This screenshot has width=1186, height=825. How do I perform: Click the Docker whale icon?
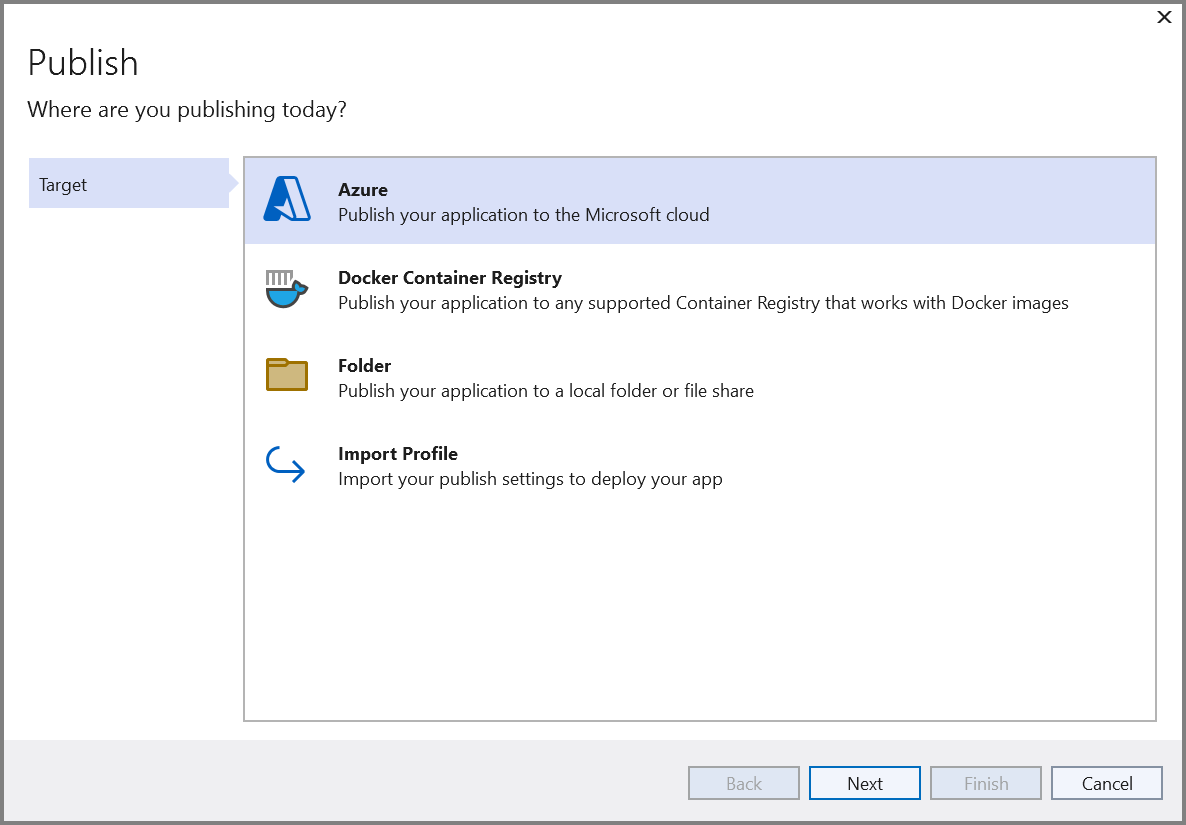(x=286, y=288)
